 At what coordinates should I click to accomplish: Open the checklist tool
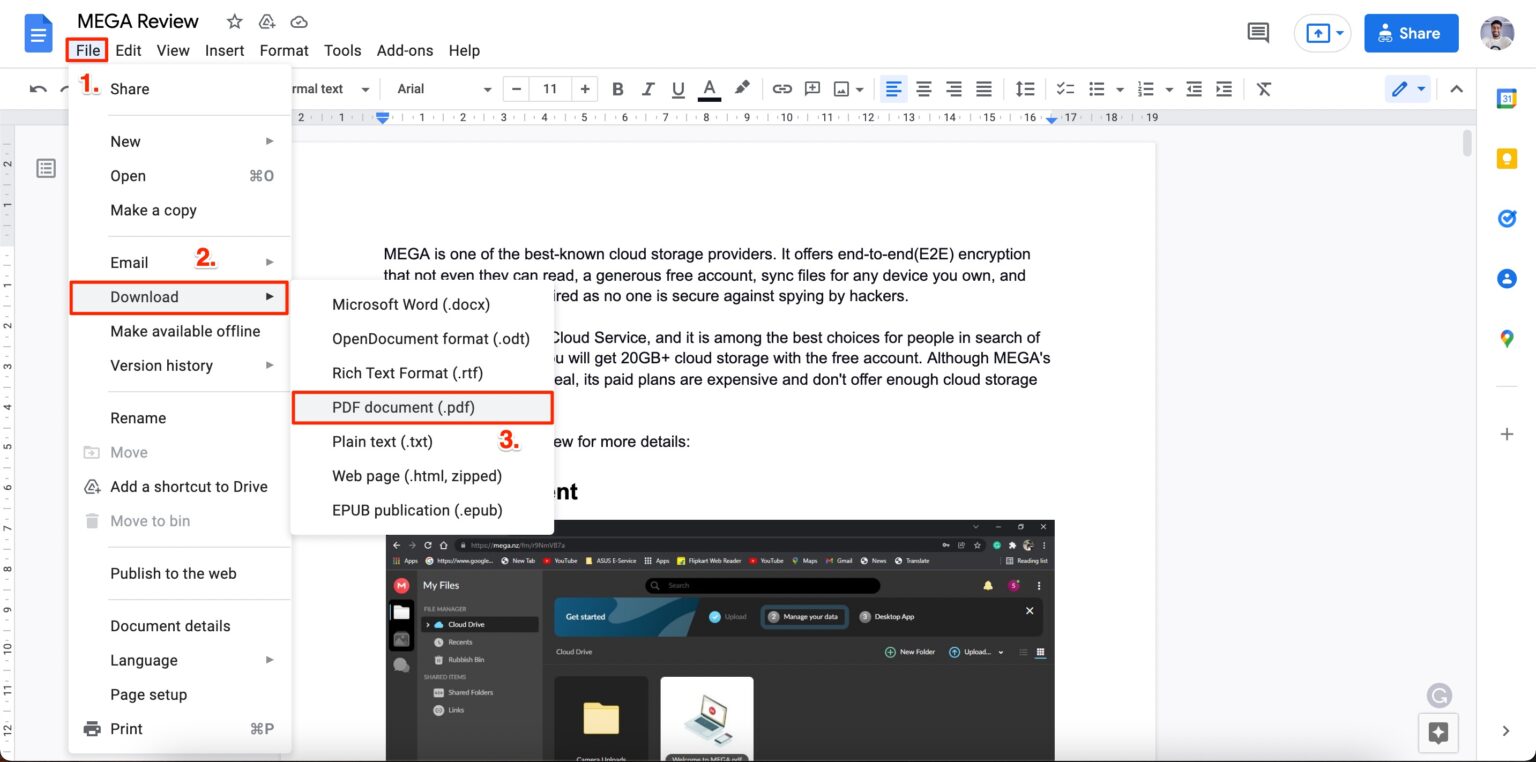[1064, 88]
